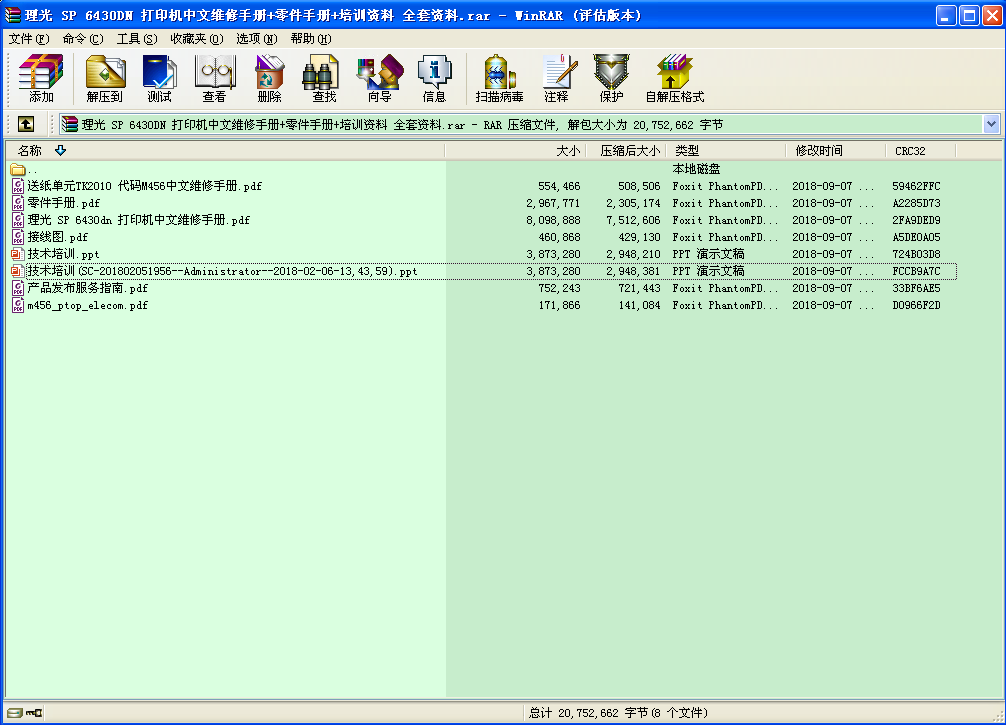This screenshot has width=1006, height=725.
Task: Sort by 名称 column header
Action: [x=225, y=151]
